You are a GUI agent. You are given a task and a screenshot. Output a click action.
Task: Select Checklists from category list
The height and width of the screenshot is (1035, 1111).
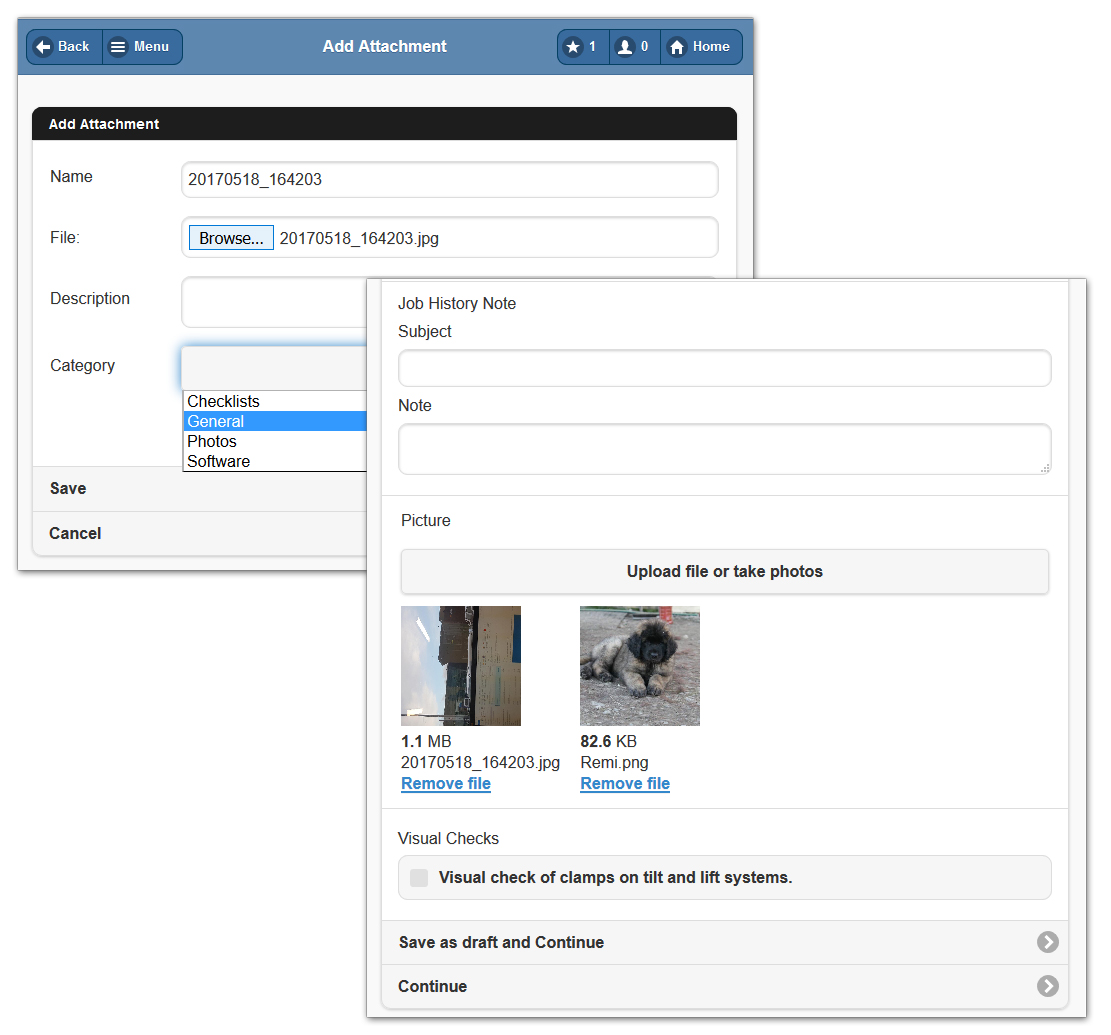click(x=224, y=402)
